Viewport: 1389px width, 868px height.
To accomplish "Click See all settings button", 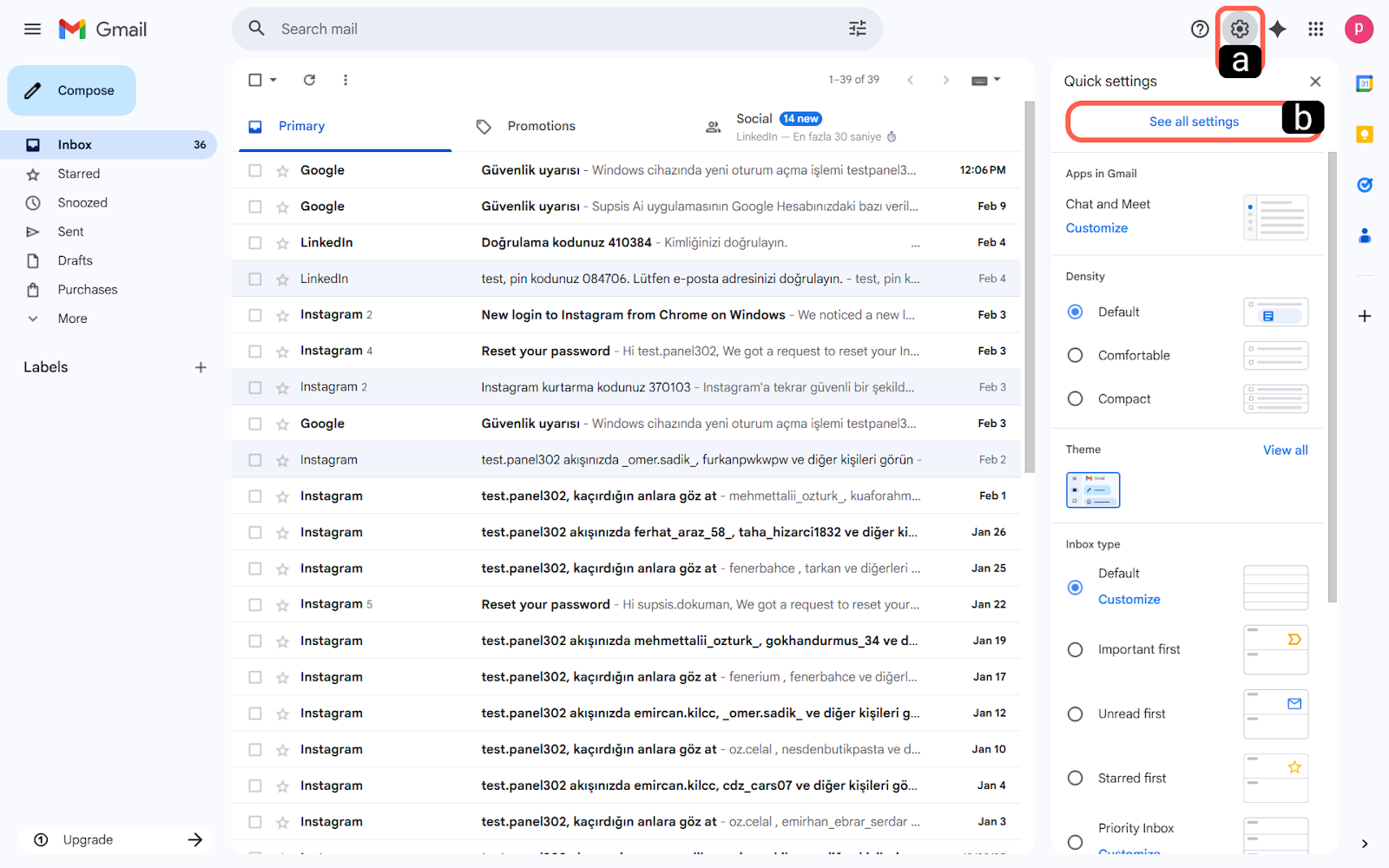I will tap(1193, 122).
